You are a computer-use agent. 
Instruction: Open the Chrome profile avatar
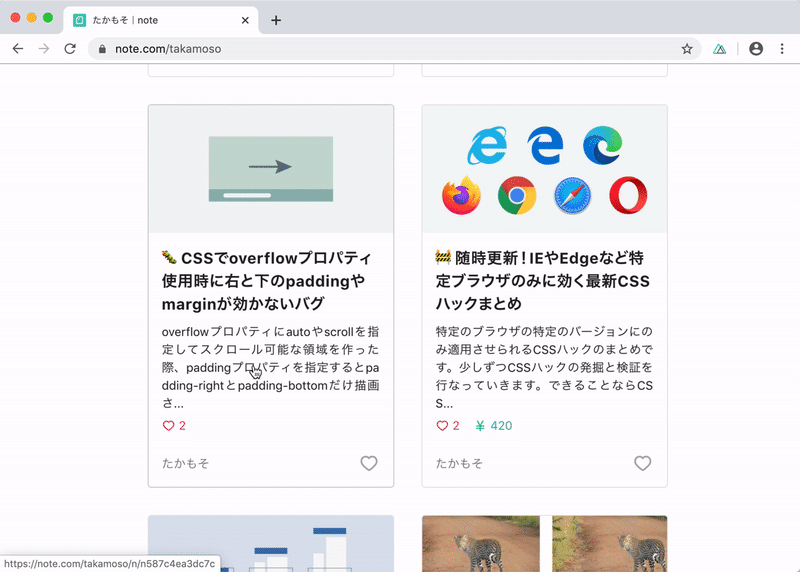756,48
